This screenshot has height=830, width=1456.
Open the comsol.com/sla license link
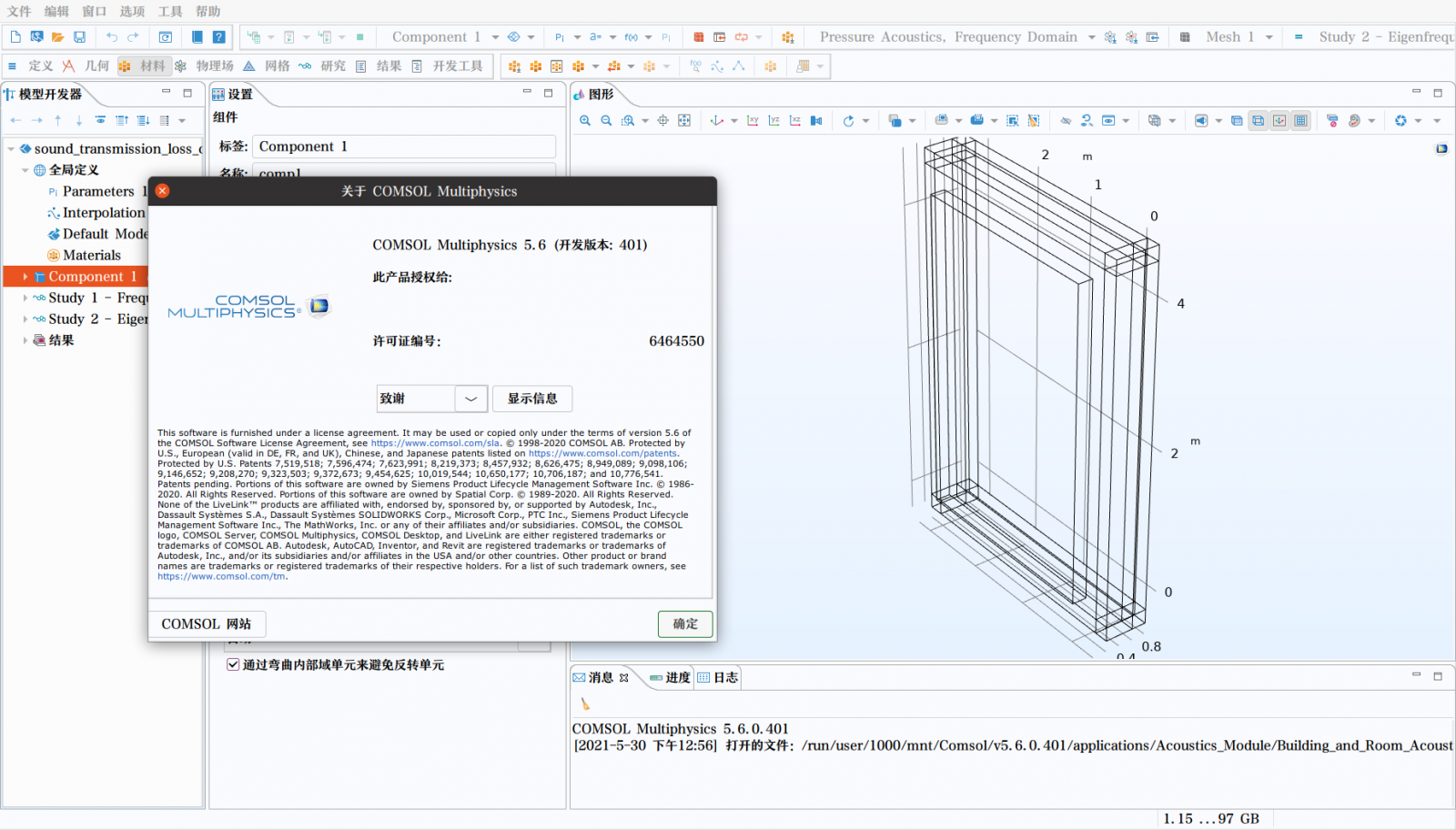(436, 443)
